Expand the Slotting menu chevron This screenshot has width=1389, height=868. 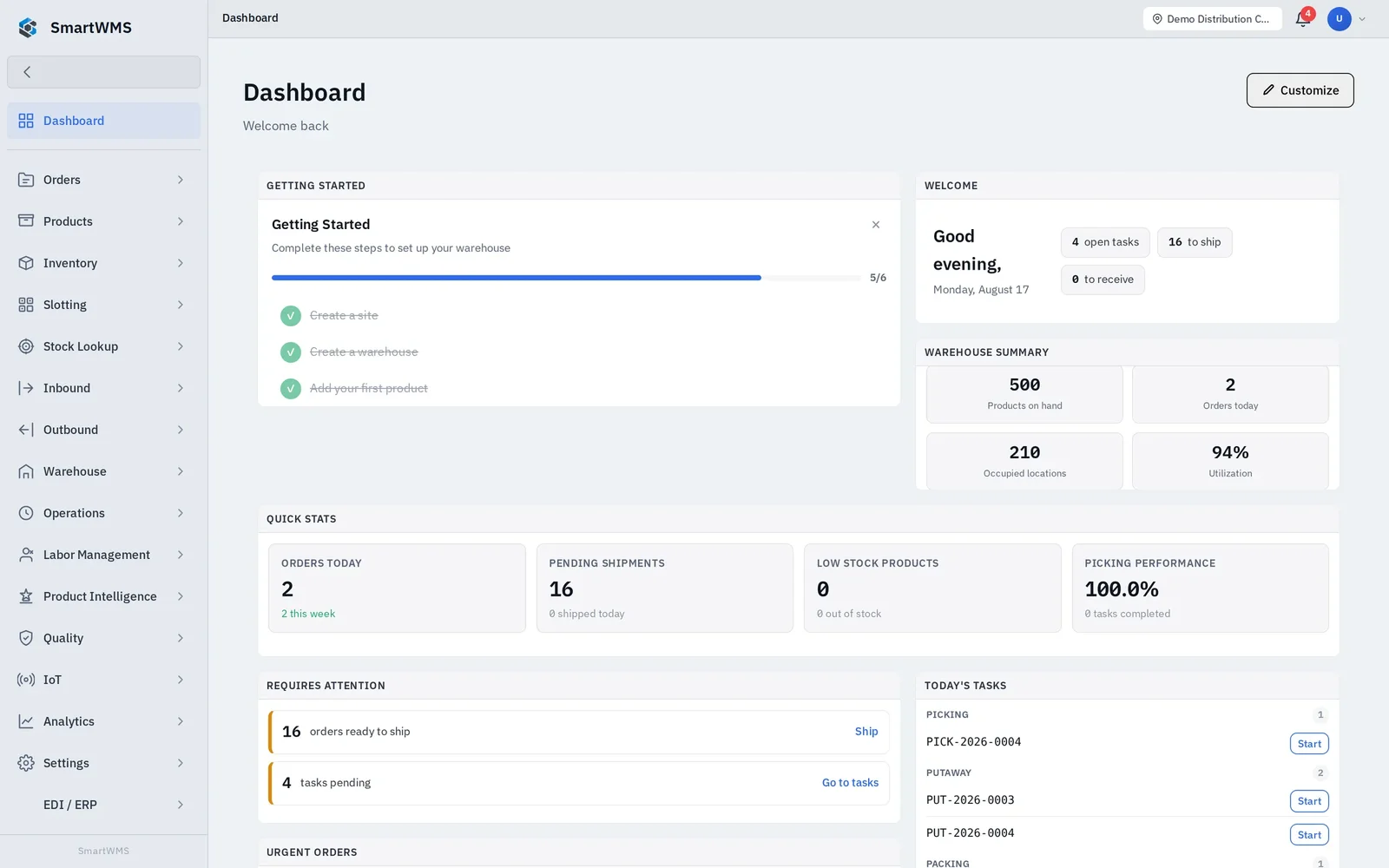click(x=181, y=305)
